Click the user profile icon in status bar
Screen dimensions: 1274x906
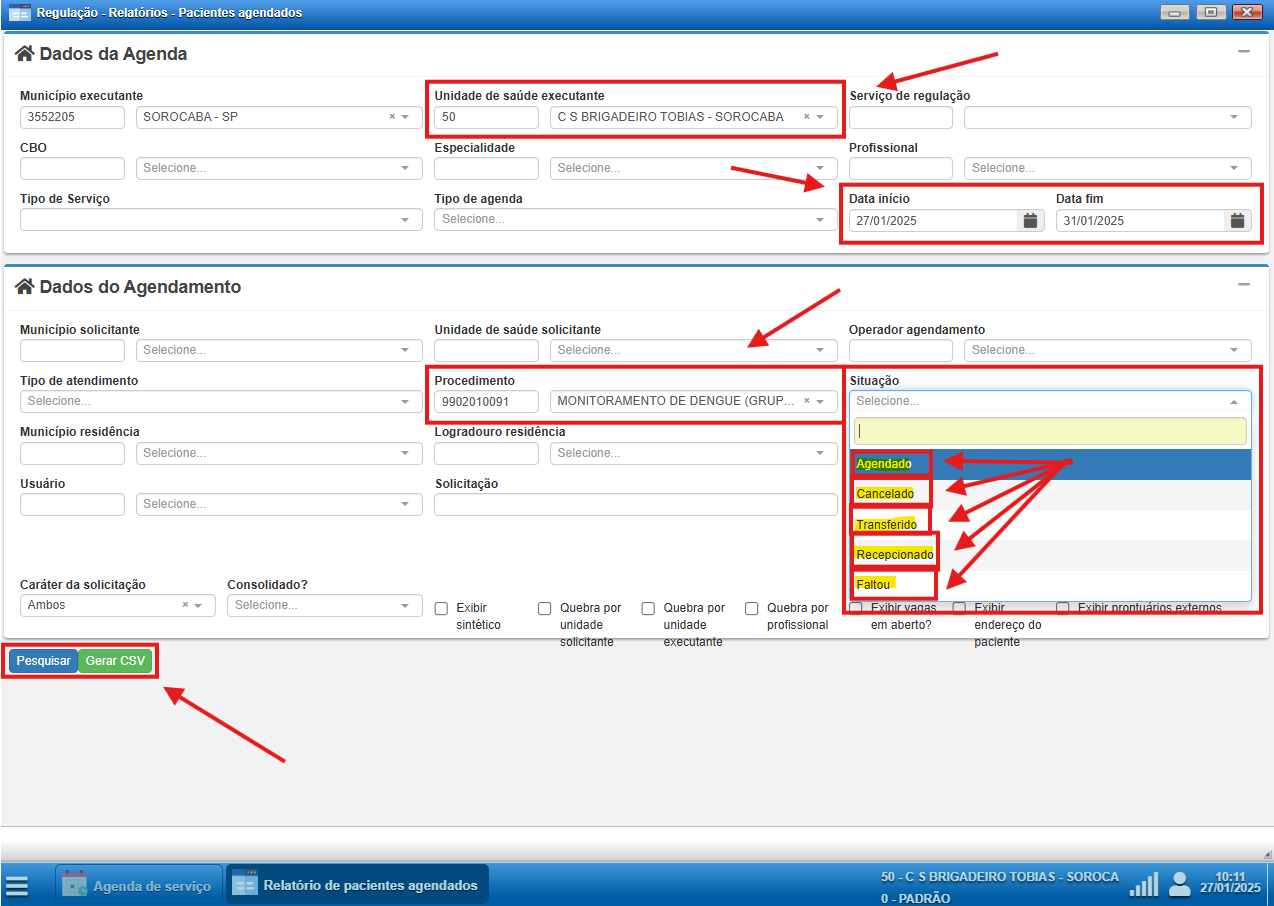coord(1180,884)
